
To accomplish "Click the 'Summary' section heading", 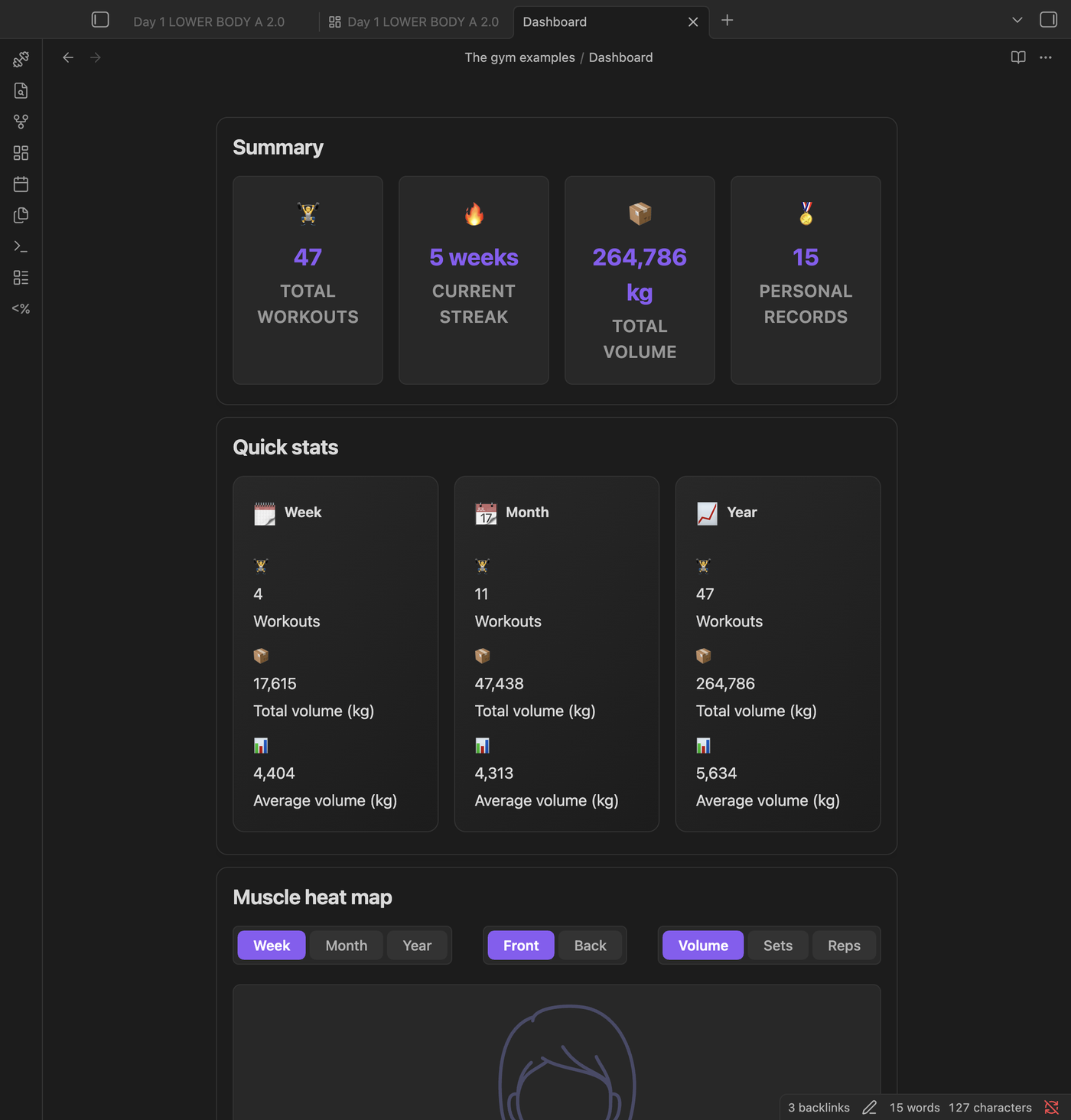I will click(278, 148).
